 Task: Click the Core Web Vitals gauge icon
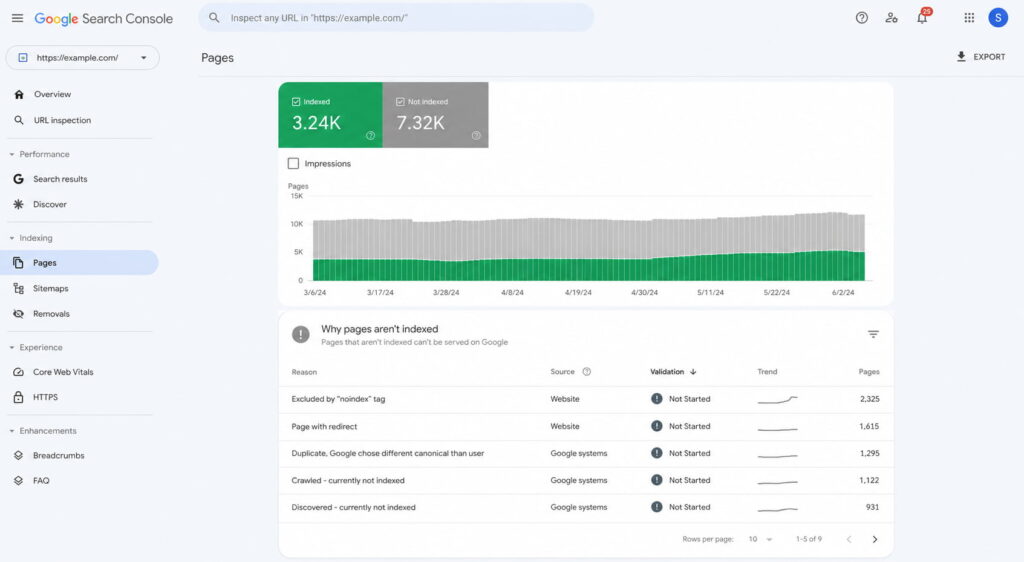point(18,372)
